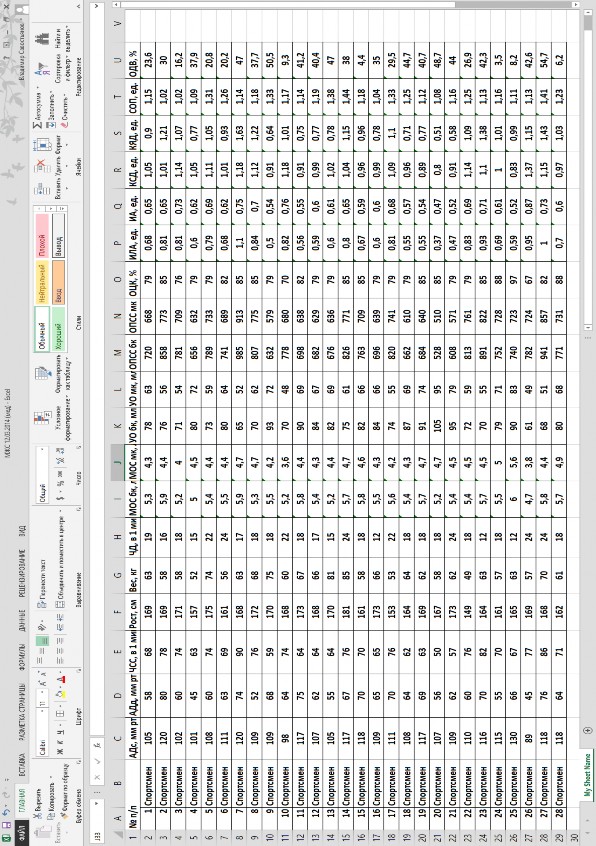Click the AutoSum (Автосумма) sigma icon
Image resolution: width=596 pixels, height=846 pixels.
(x=38, y=125)
